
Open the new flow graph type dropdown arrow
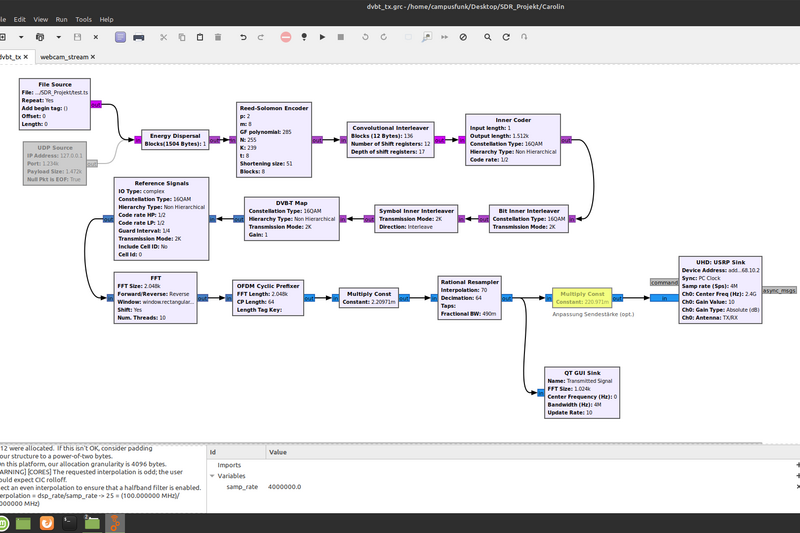tap(21, 37)
